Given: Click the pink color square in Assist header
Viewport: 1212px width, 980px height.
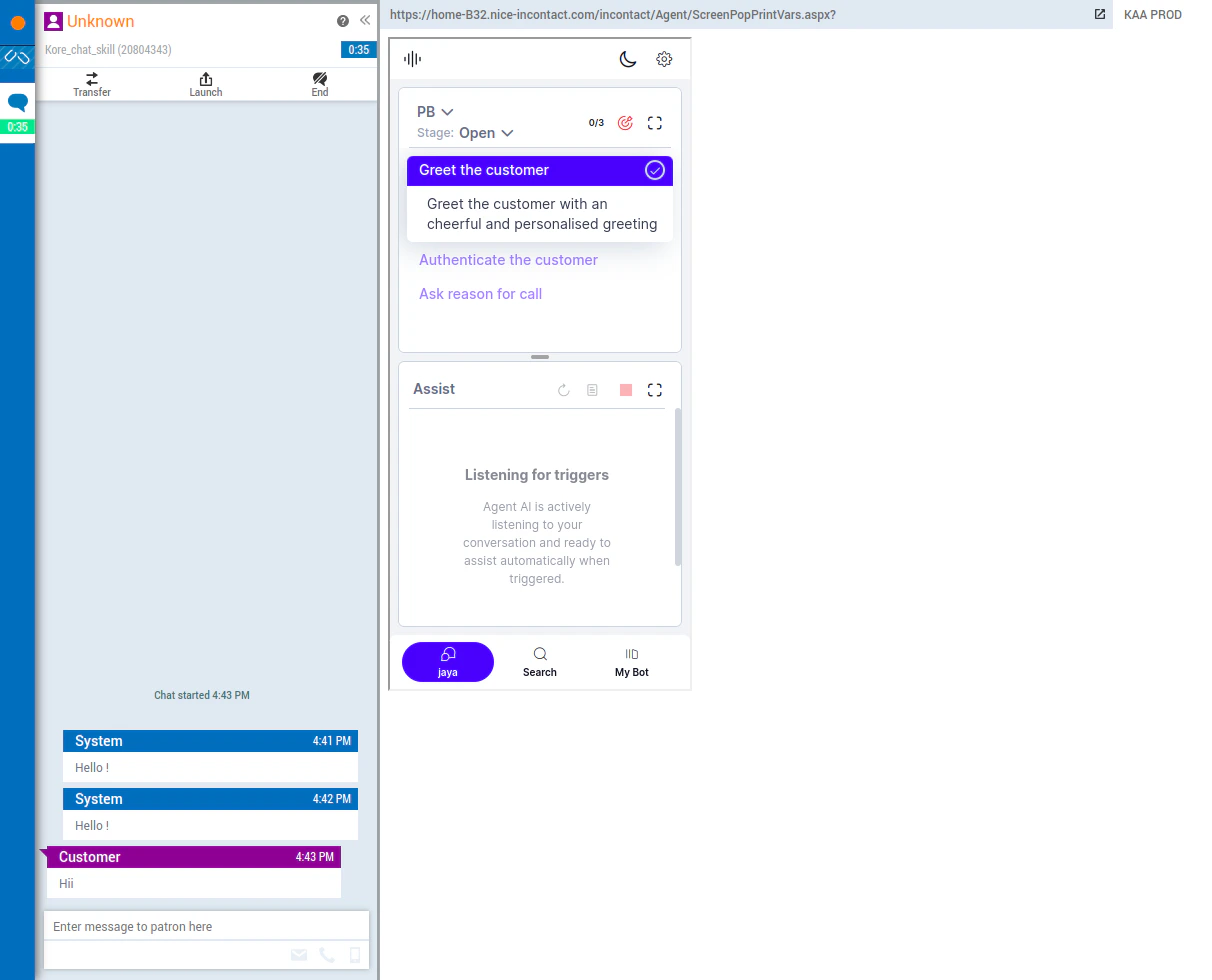Looking at the screenshot, I should coord(625,390).
